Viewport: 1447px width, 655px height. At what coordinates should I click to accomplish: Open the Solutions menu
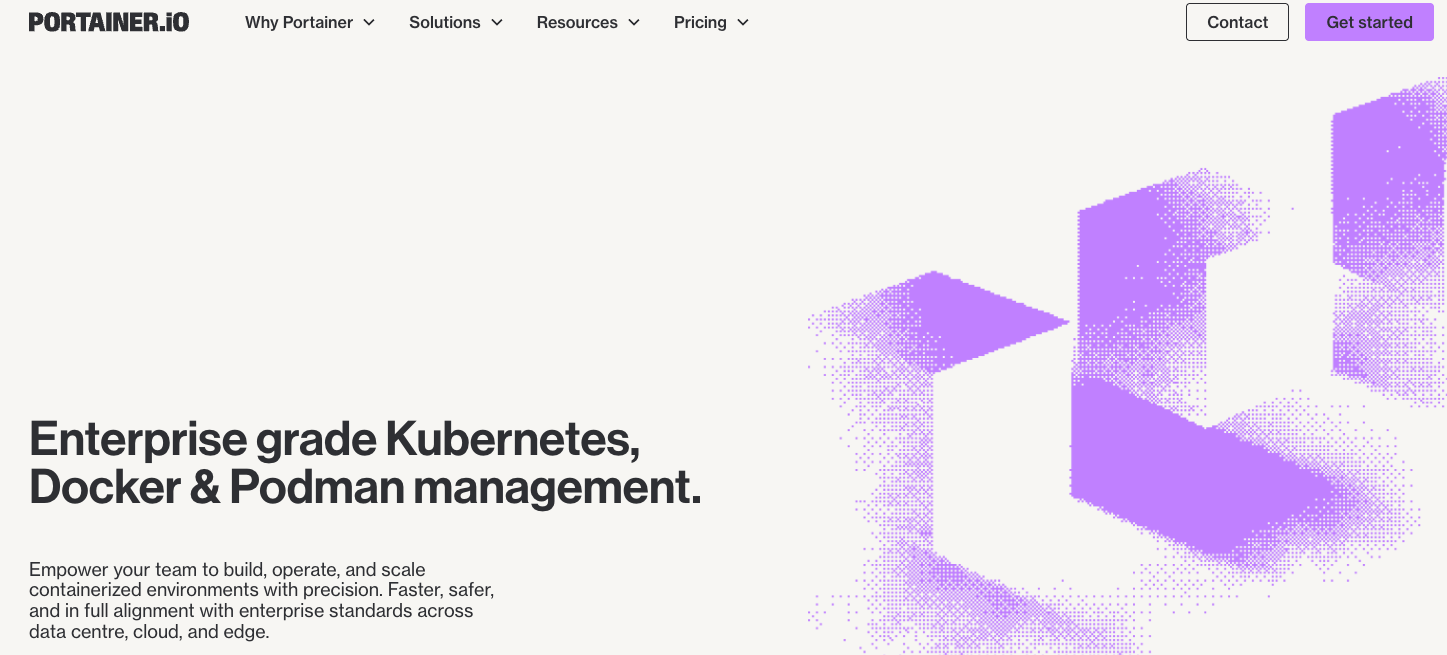click(444, 22)
